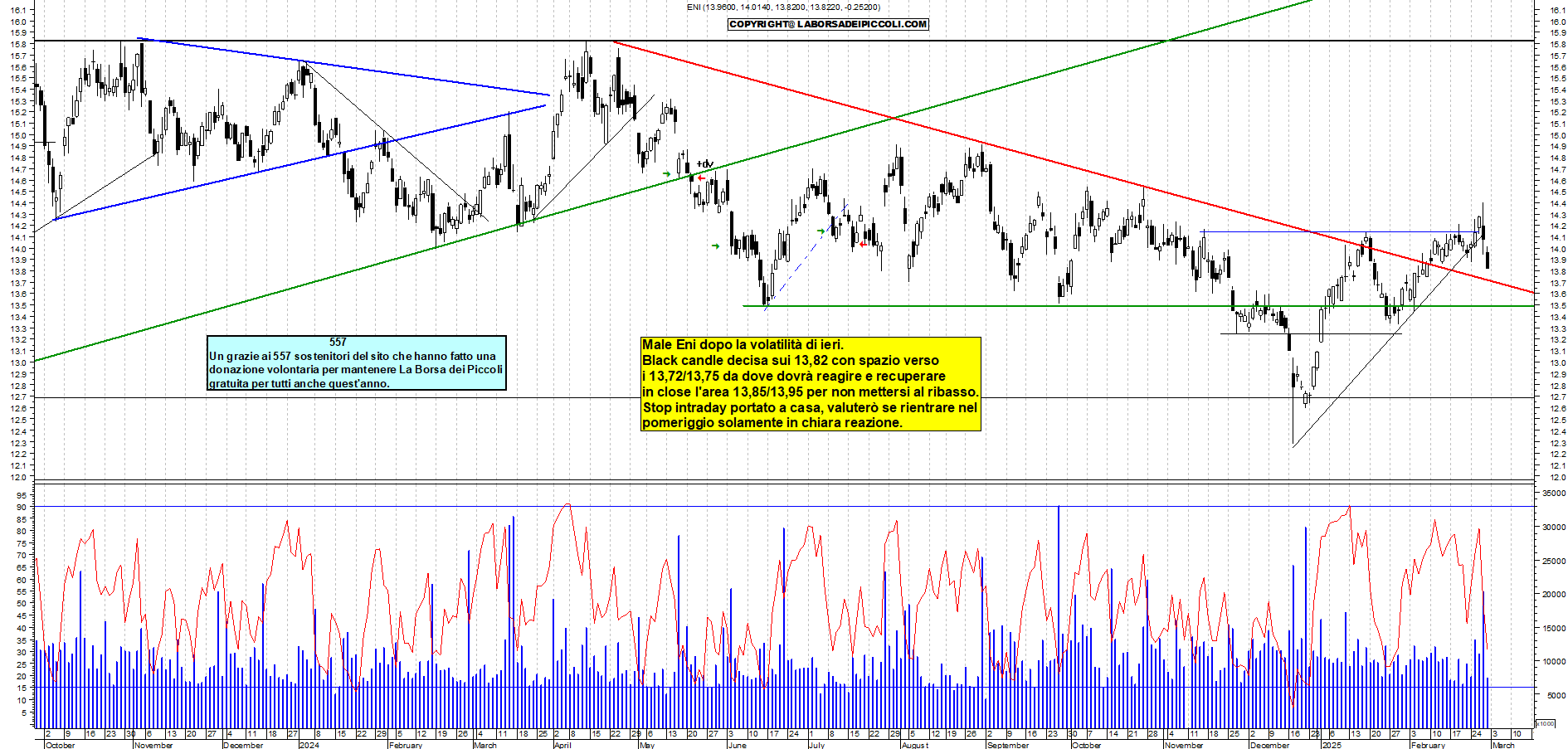This screenshot has width=1568, height=749.
Task: Click the 'i 13,72/13,75 da dove dovrà reagire' line
Action: click(793, 376)
